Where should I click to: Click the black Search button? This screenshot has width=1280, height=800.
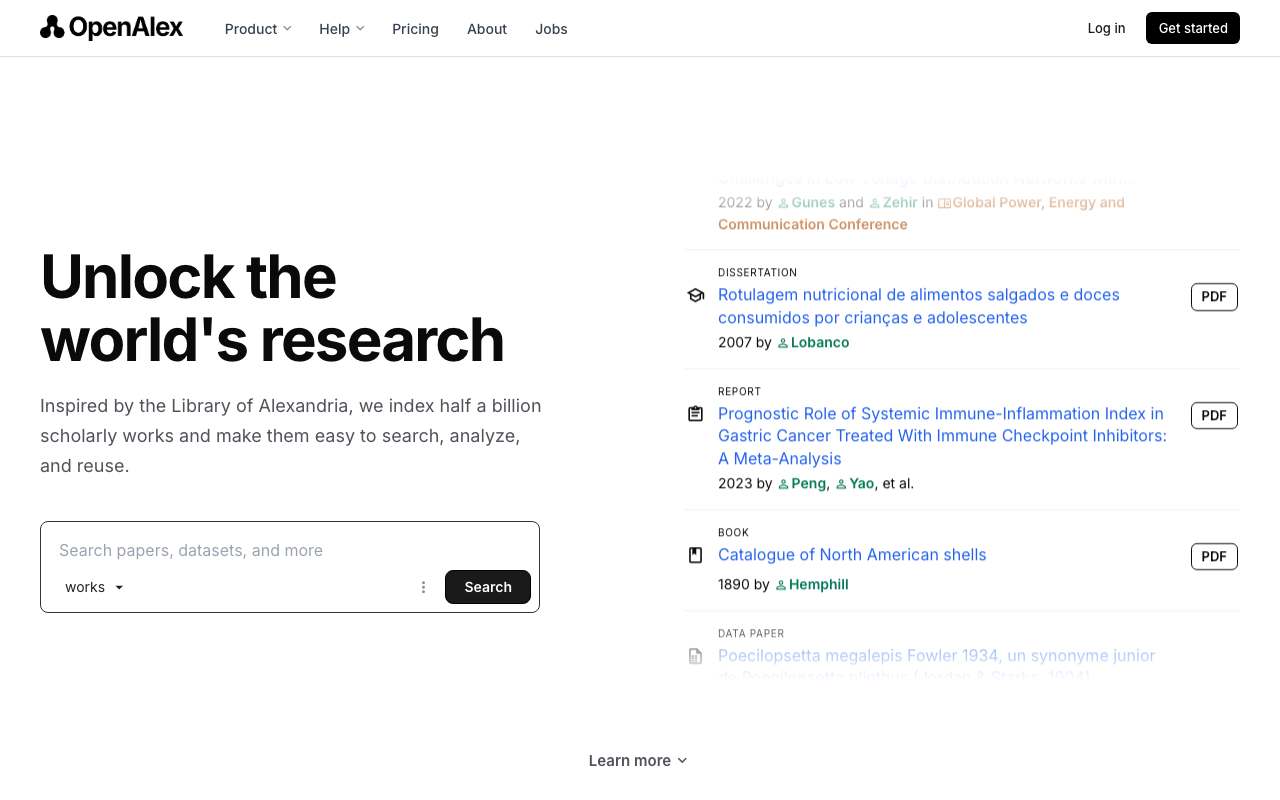[488, 587]
